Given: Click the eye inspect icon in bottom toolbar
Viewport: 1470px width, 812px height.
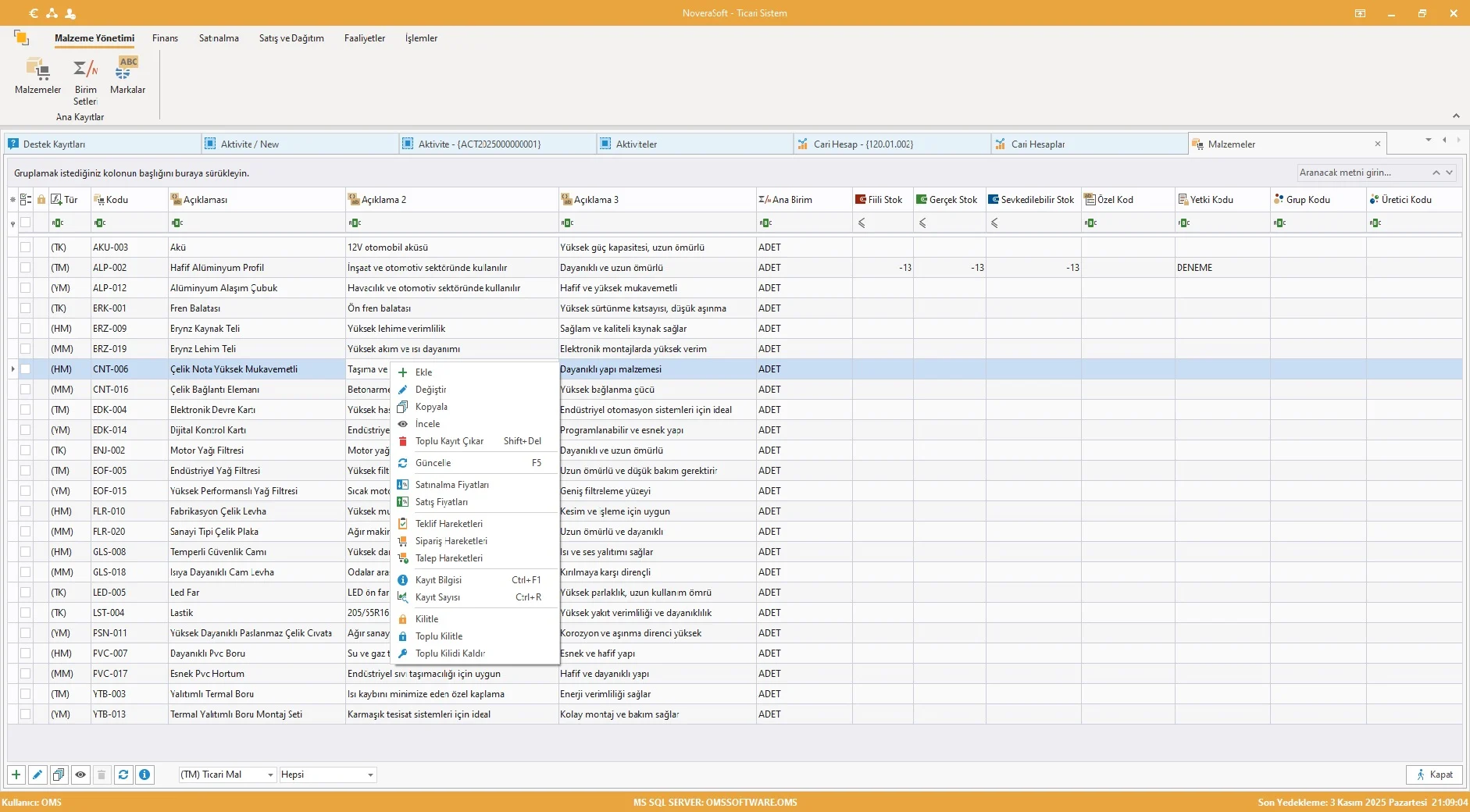Looking at the screenshot, I should click(x=80, y=775).
